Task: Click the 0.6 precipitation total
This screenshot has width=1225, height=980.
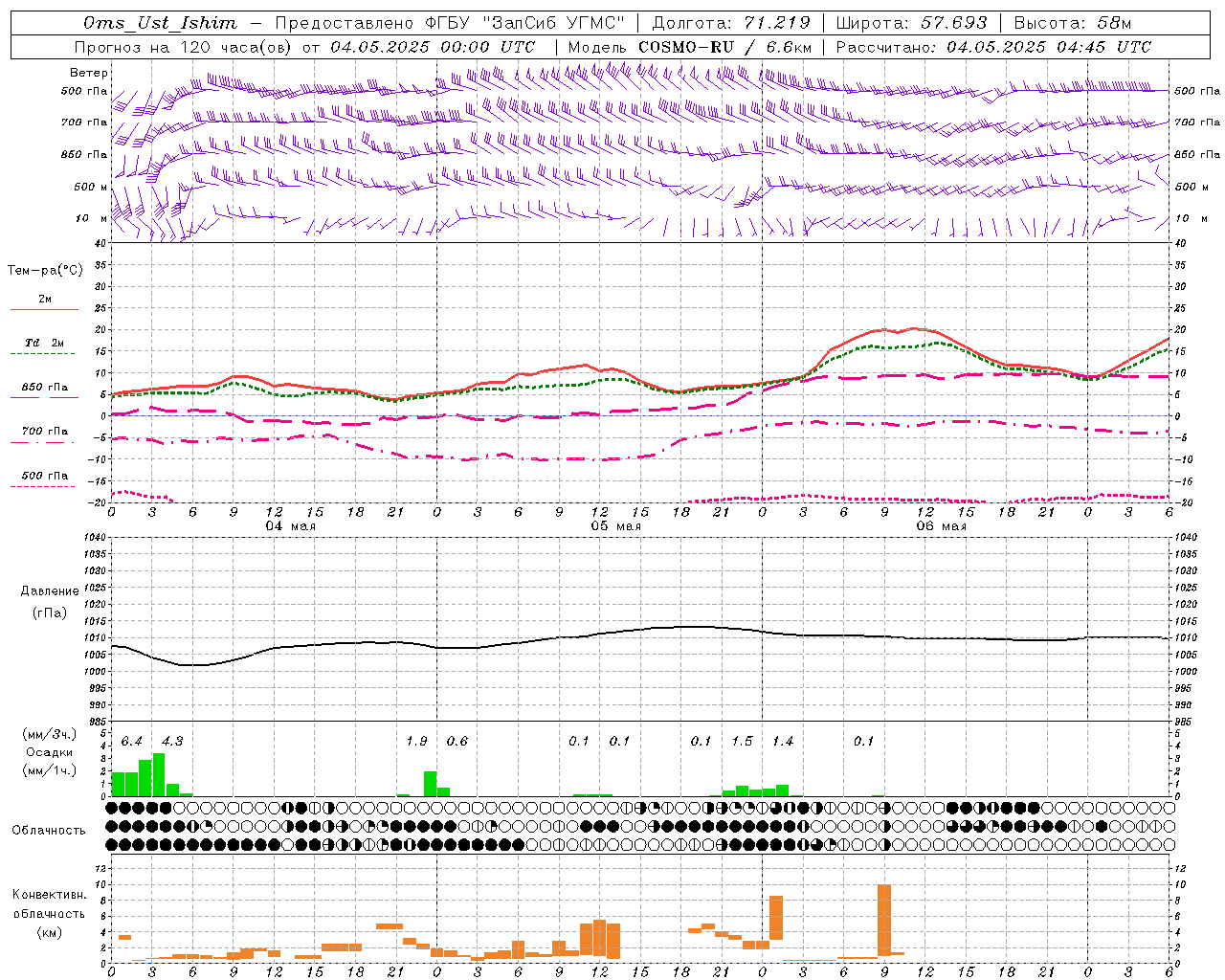Action: (457, 742)
